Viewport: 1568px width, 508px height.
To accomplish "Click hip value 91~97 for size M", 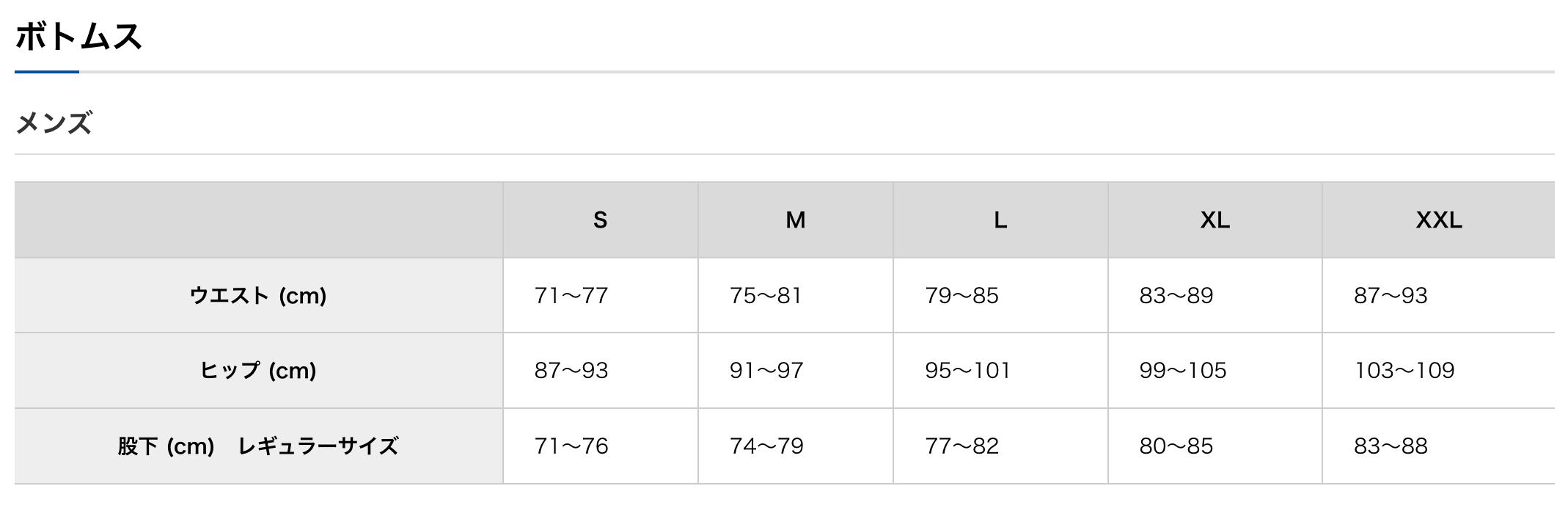I will pyautogui.click(x=766, y=371).
